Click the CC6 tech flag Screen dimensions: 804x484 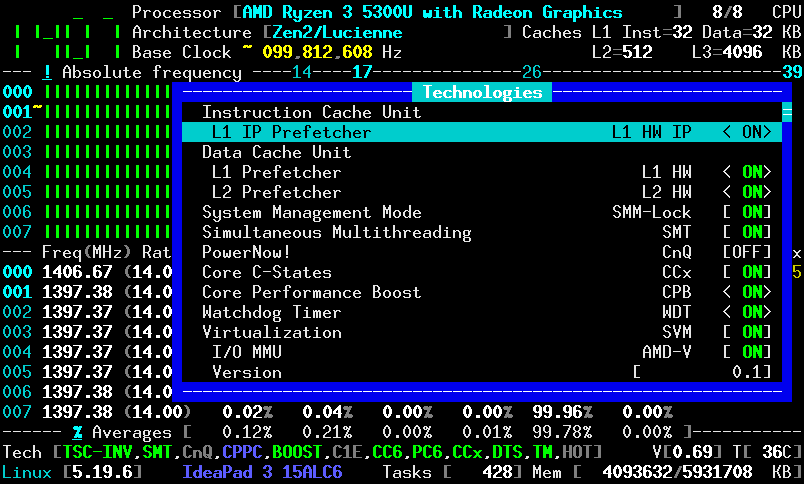click(387, 452)
